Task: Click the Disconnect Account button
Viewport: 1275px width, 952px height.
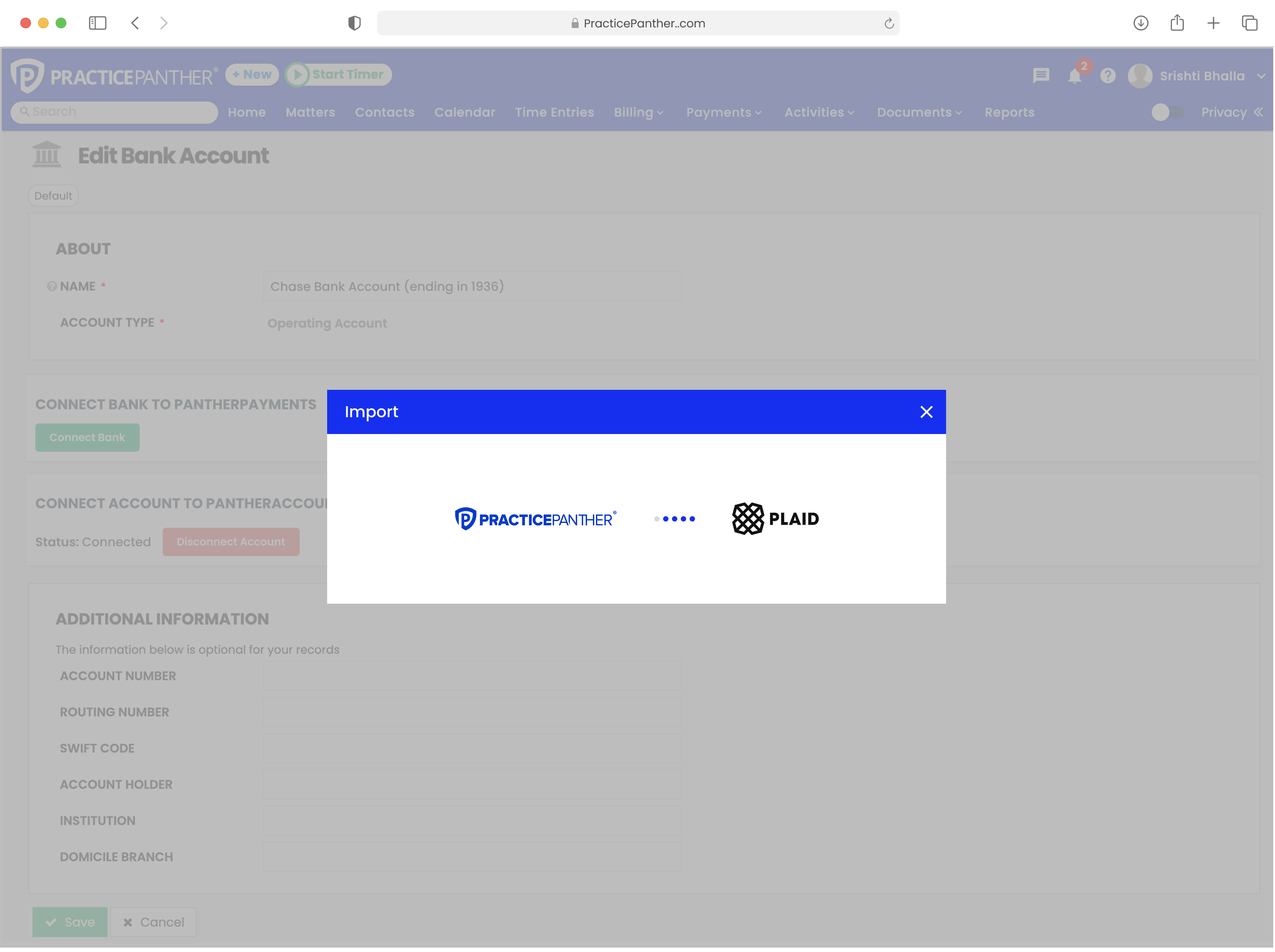Action: coord(231,542)
